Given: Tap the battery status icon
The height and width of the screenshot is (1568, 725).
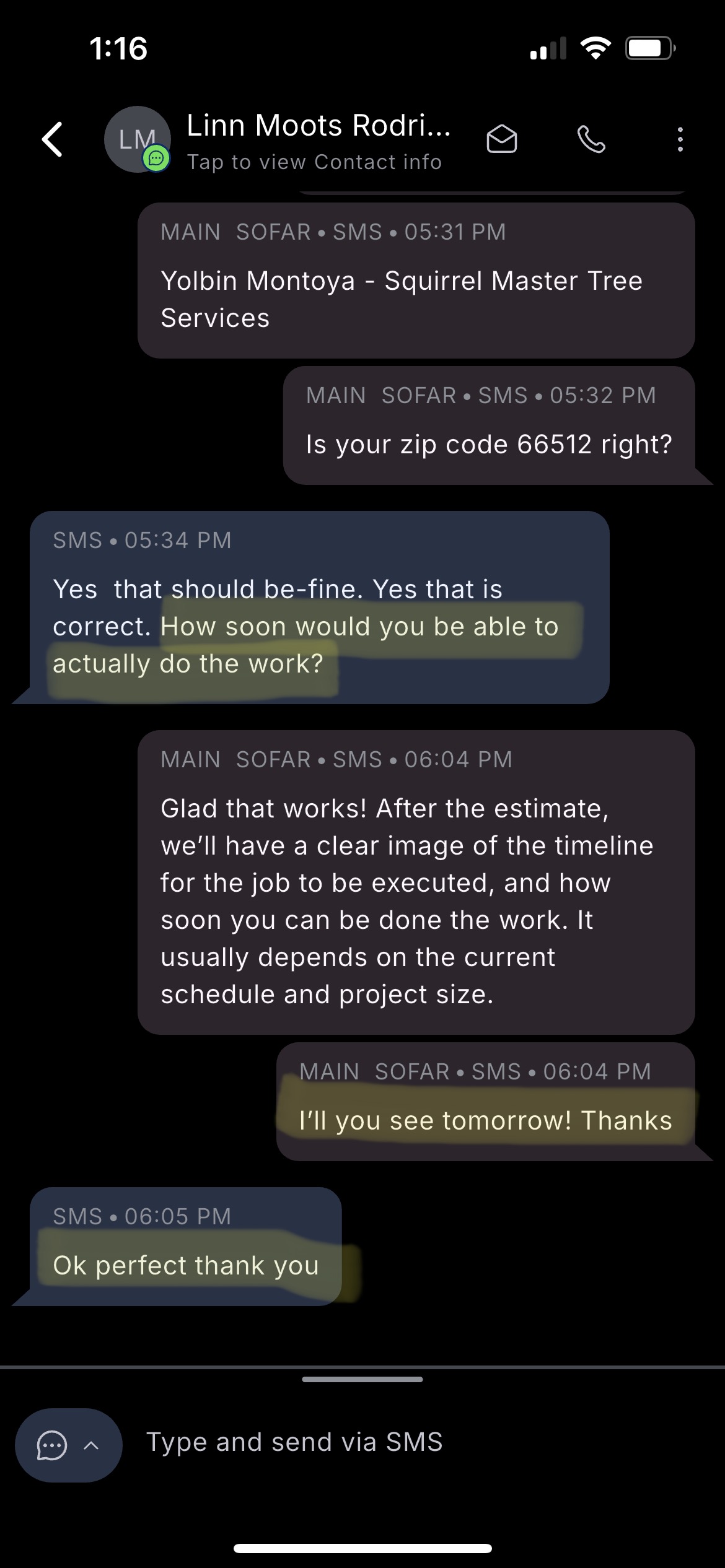Looking at the screenshot, I should tap(649, 48).
